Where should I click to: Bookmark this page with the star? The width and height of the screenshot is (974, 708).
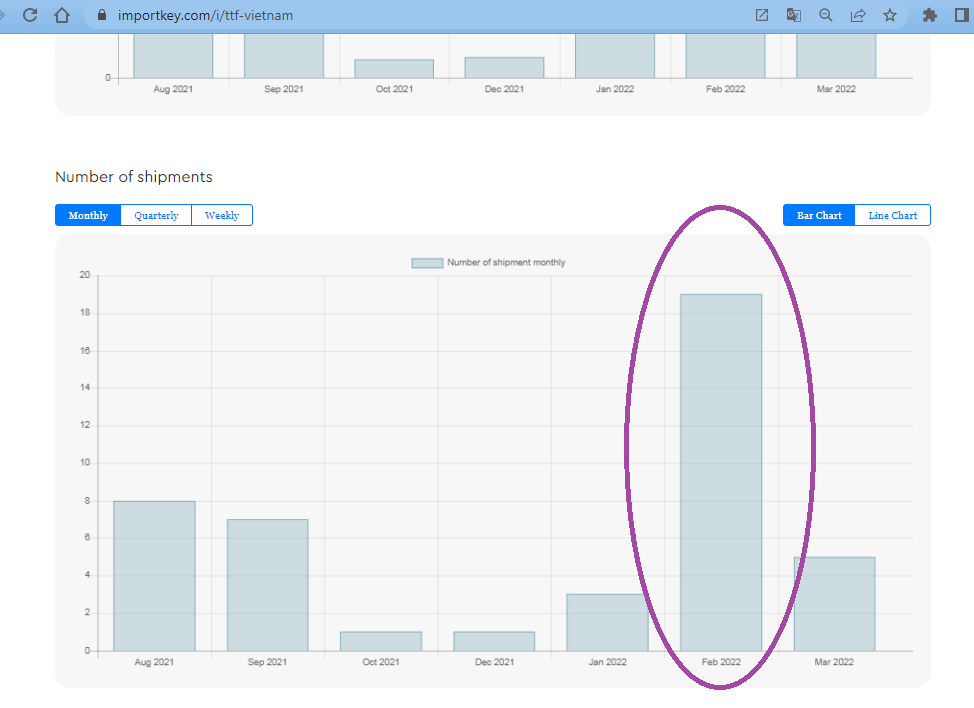pyautogui.click(x=890, y=15)
